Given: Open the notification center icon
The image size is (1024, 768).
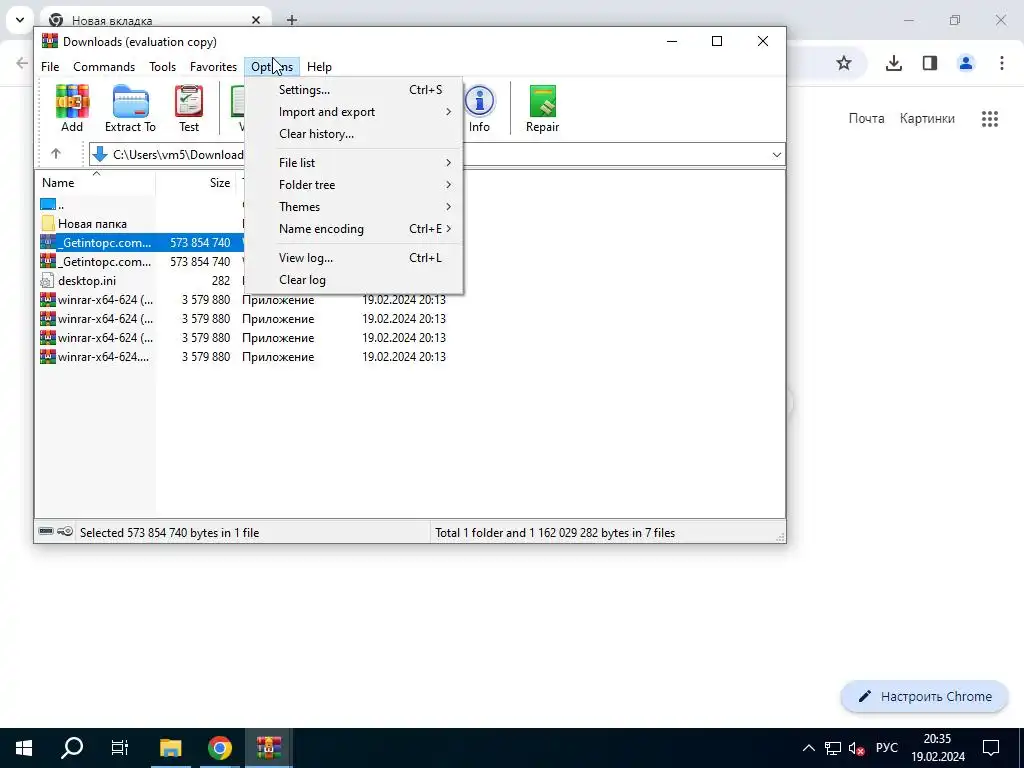Looking at the screenshot, I should pos(991,748).
